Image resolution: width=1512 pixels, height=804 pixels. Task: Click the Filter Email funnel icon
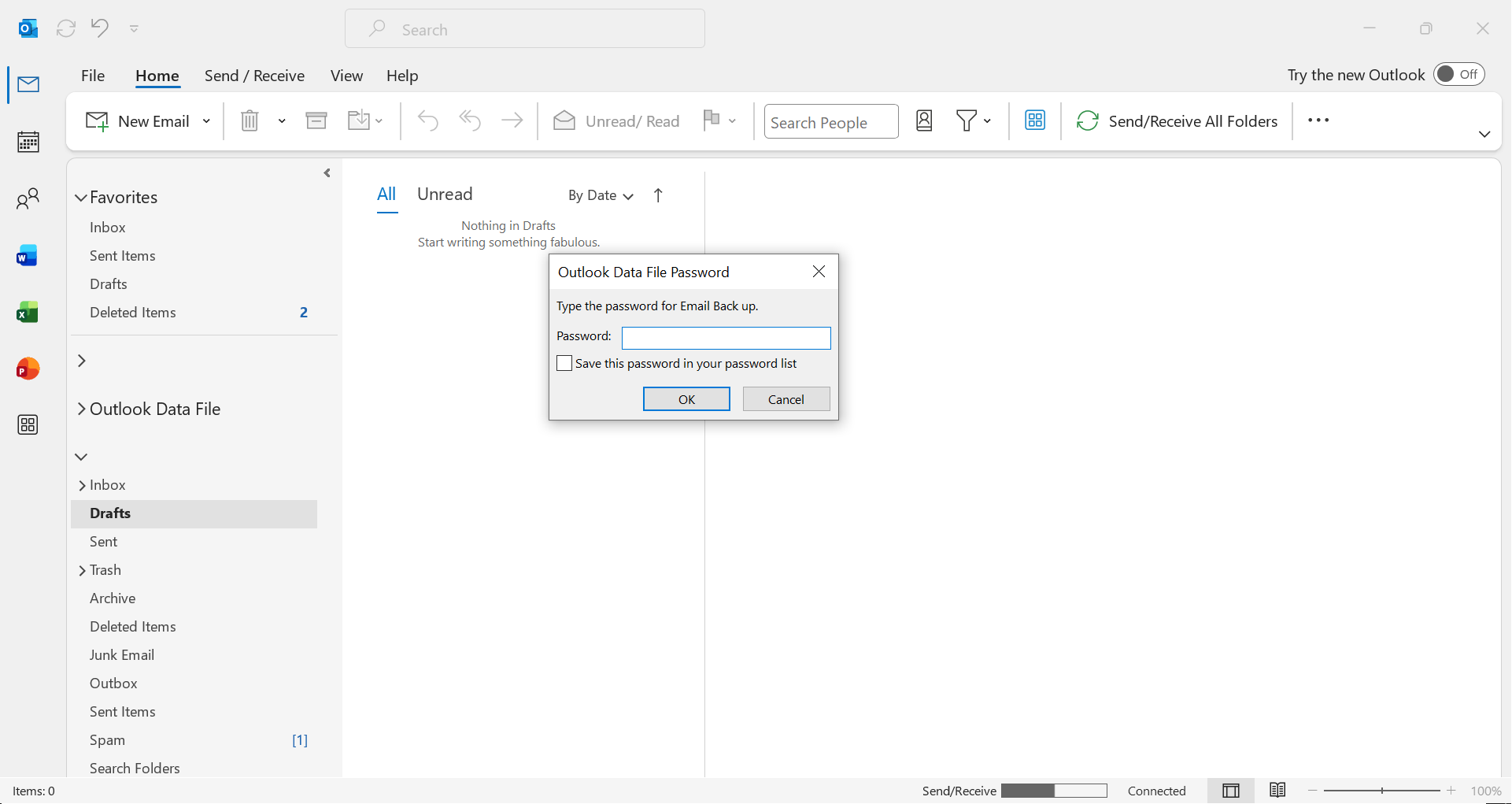pyautogui.click(x=967, y=120)
